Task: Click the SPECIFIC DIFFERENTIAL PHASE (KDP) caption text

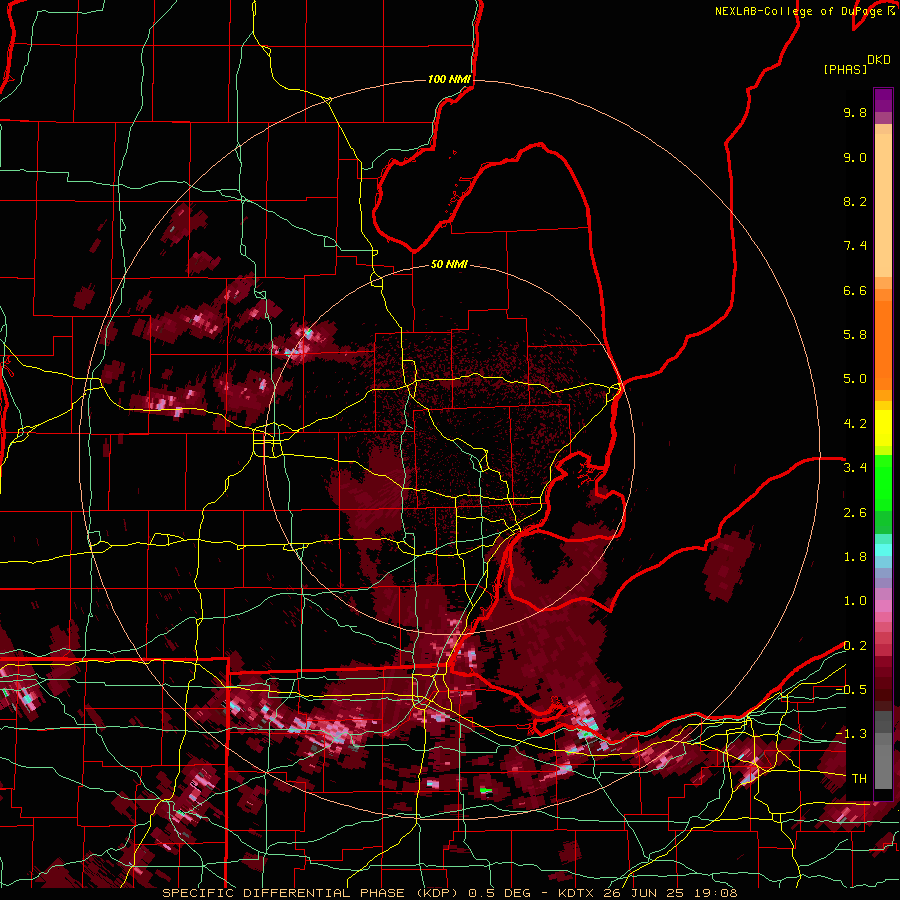Action: coord(313,893)
